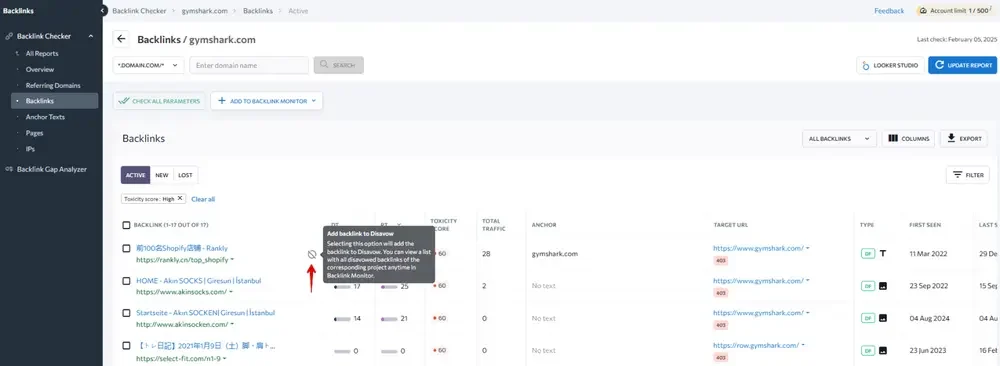Screen dimensions: 1000x366
Task: Open Anchor Texts in the sidebar
Action: (x=45, y=117)
